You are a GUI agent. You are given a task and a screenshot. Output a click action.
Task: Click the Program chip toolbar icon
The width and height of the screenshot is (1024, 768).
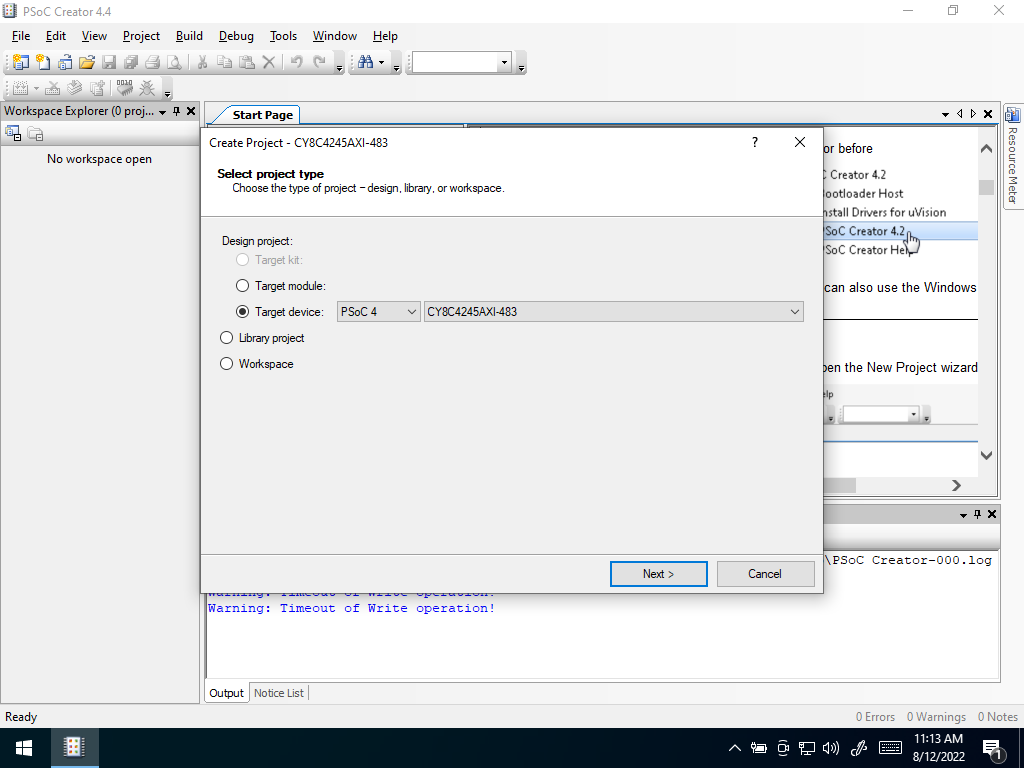(124, 88)
